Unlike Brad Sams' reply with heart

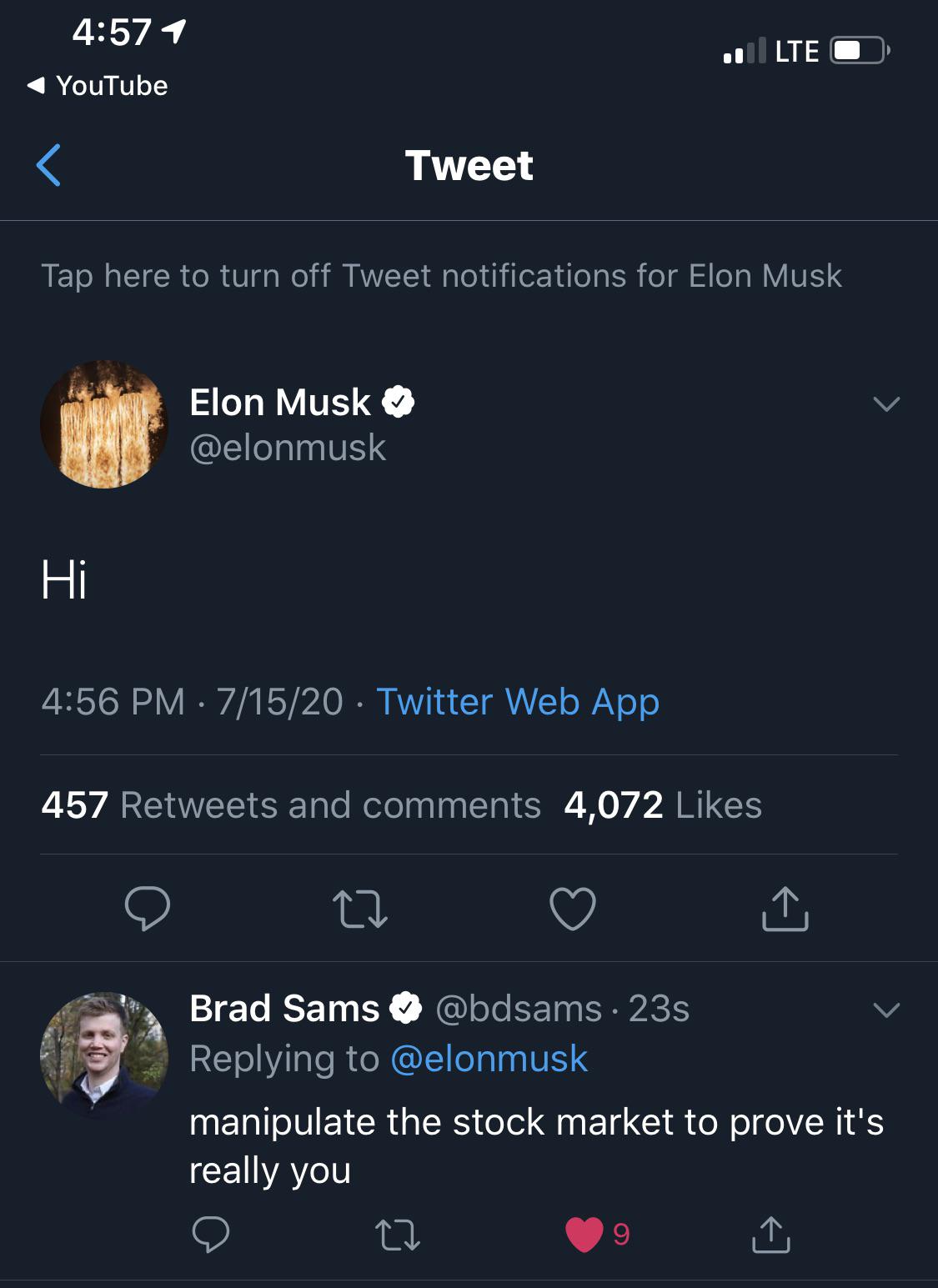[x=584, y=1235]
